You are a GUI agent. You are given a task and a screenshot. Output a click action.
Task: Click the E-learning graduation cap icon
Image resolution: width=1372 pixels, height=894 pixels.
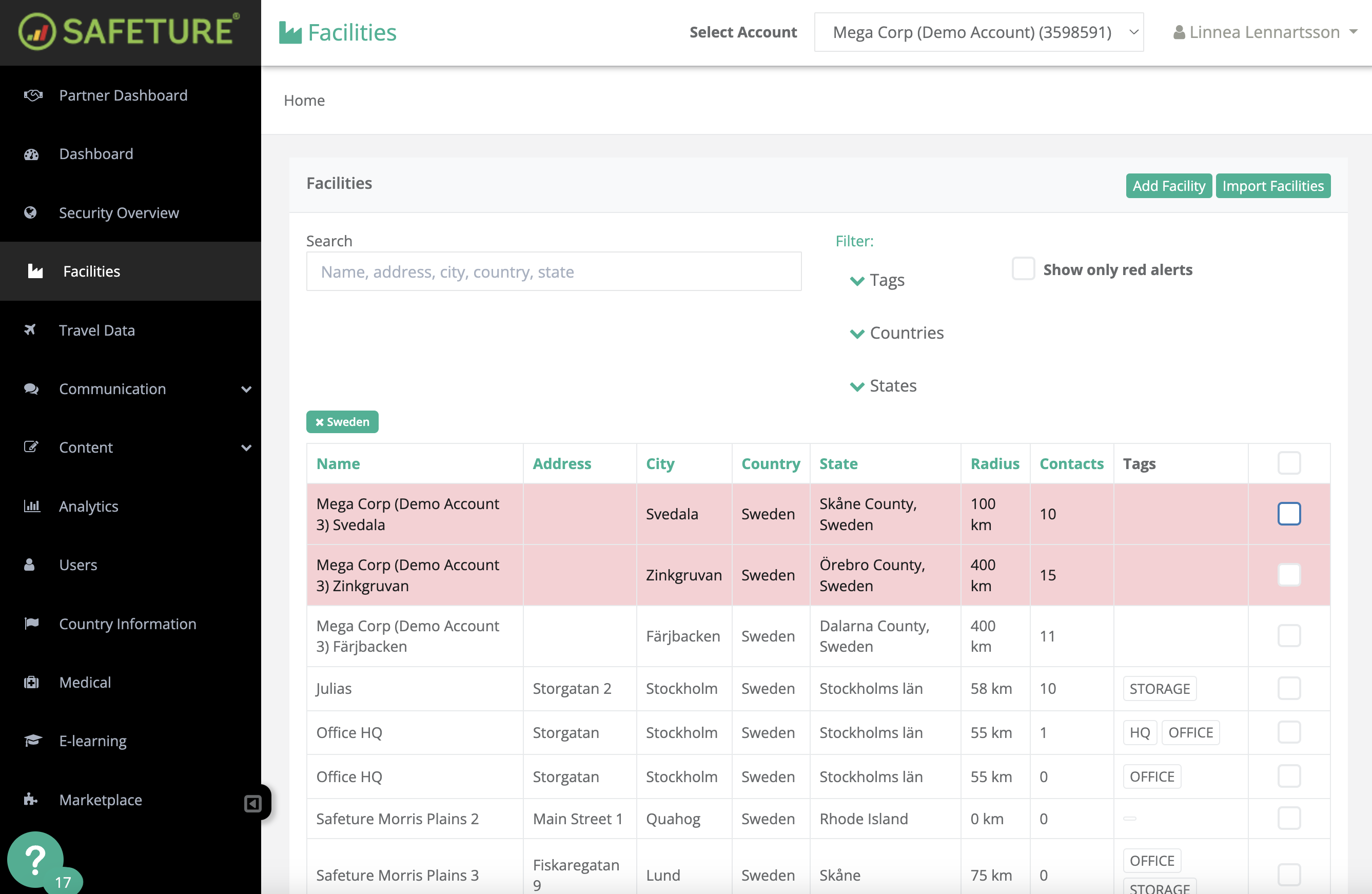pyautogui.click(x=32, y=741)
